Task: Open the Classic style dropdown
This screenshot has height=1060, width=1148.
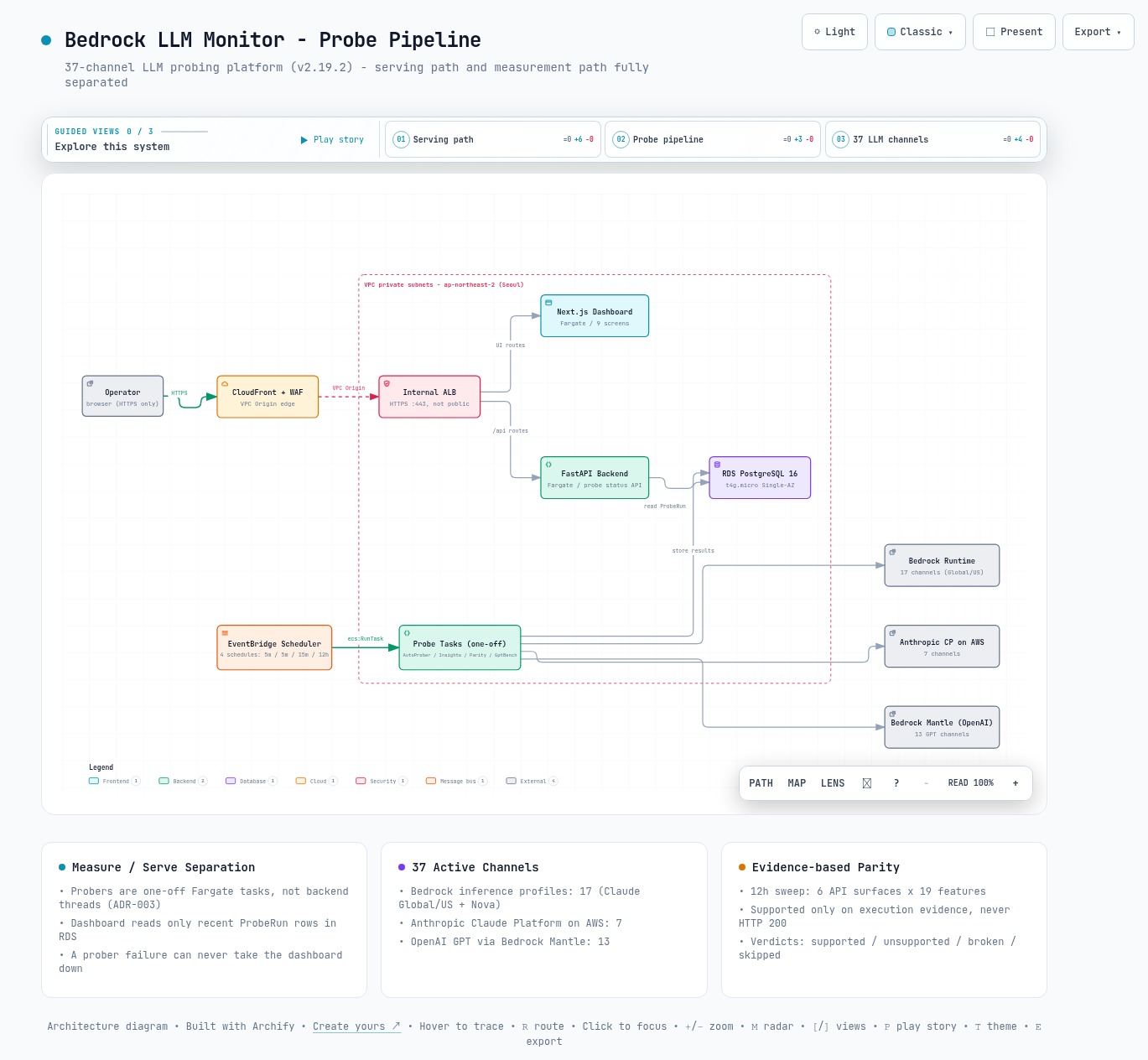Action: [x=920, y=32]
